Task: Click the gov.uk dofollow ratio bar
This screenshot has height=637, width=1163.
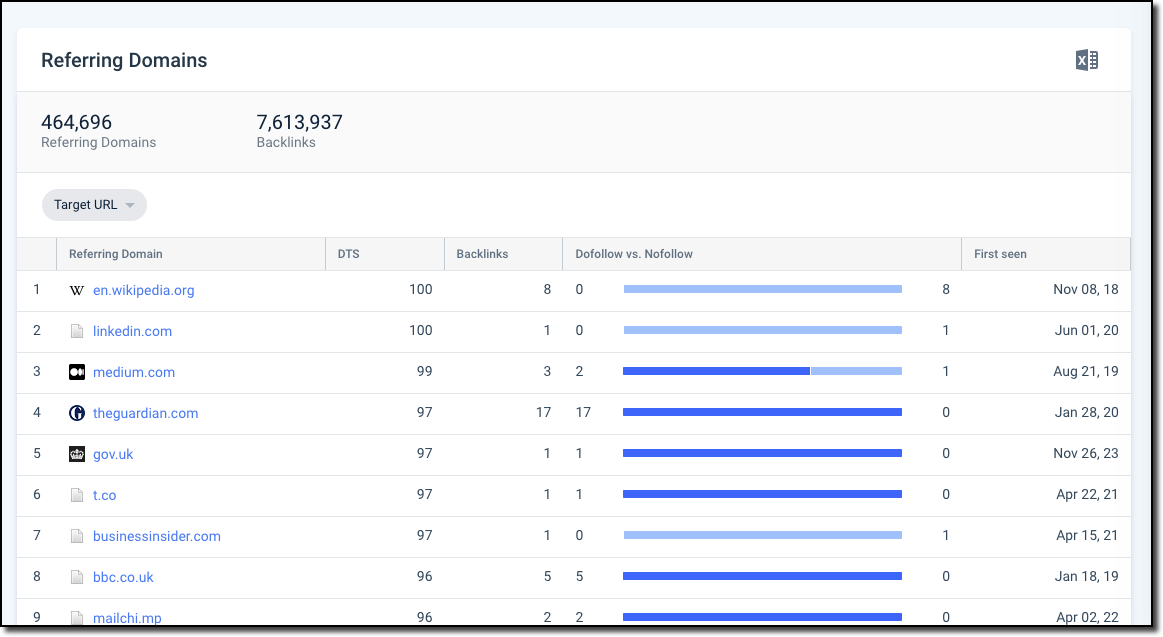Action: pos(762,453)
